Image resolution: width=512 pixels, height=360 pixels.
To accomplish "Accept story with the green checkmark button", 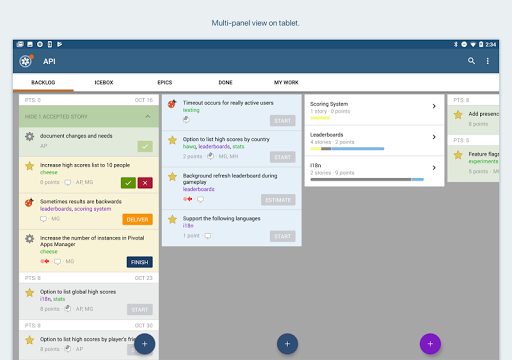I will coord(128,183).
